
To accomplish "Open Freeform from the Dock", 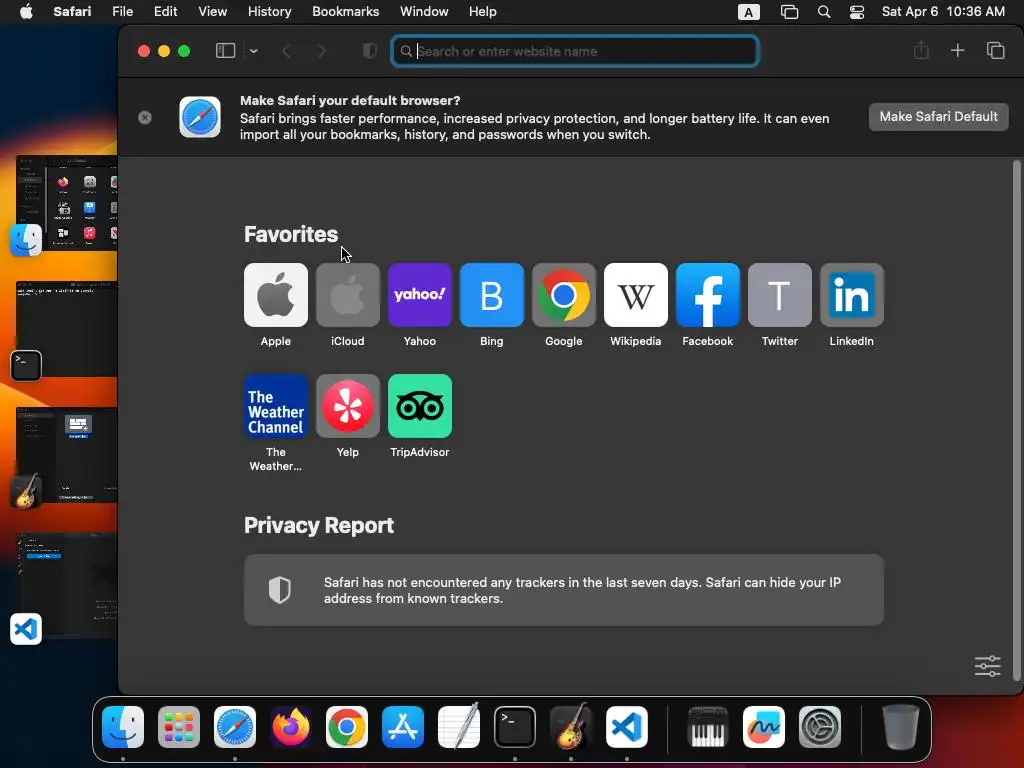I will 763,727.
